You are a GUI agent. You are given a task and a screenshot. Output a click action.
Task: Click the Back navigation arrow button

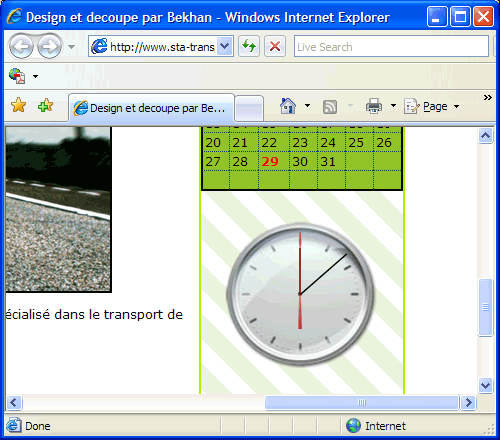point(21,46)
